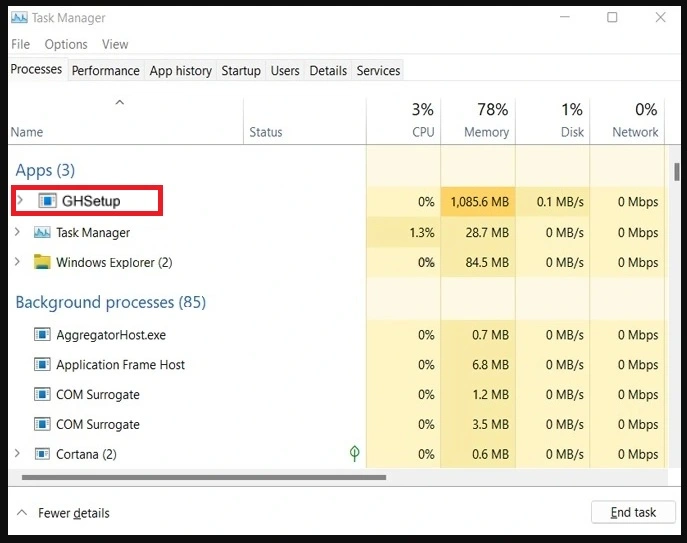
Task: Click the Application Frame Host icon
Action: click(x=42, y=365)
